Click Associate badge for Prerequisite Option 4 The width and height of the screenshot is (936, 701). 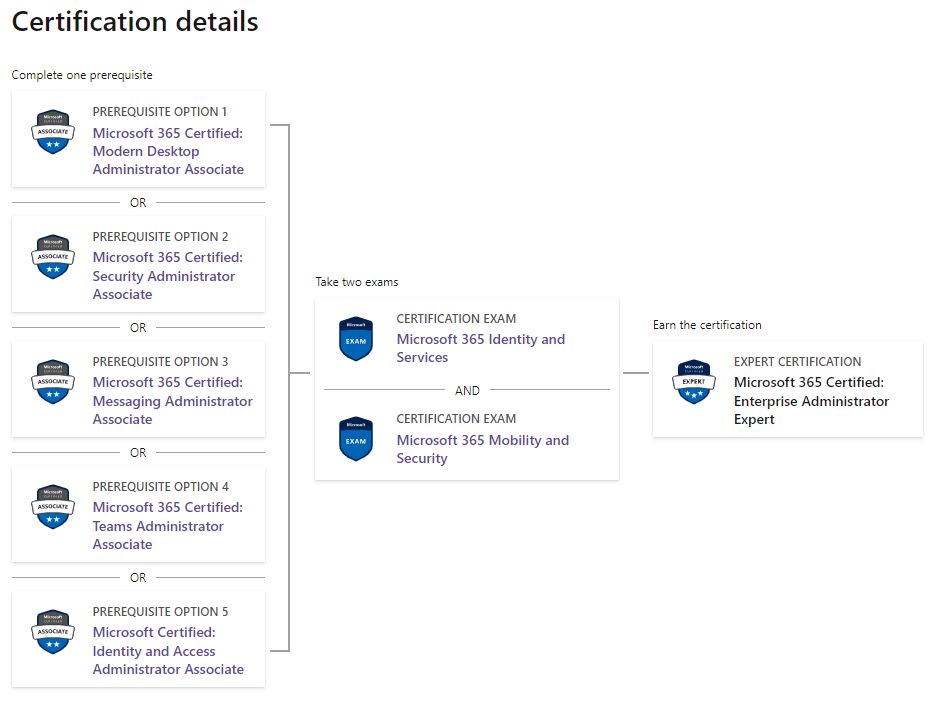click(53, 506)
